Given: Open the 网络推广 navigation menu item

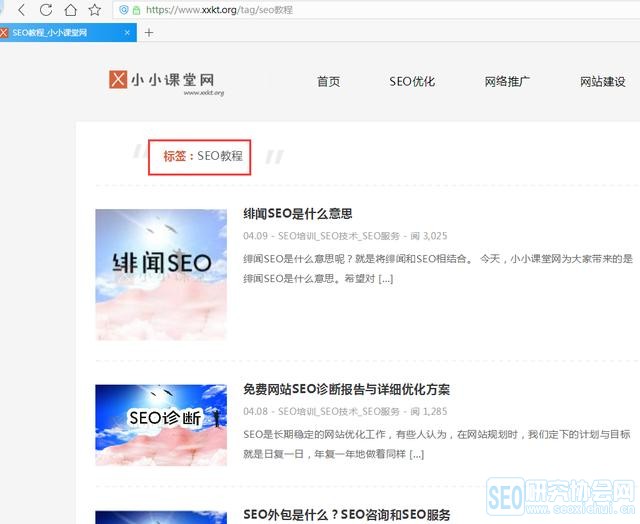Looking at the screenshot, I should (x=507, y=82).
